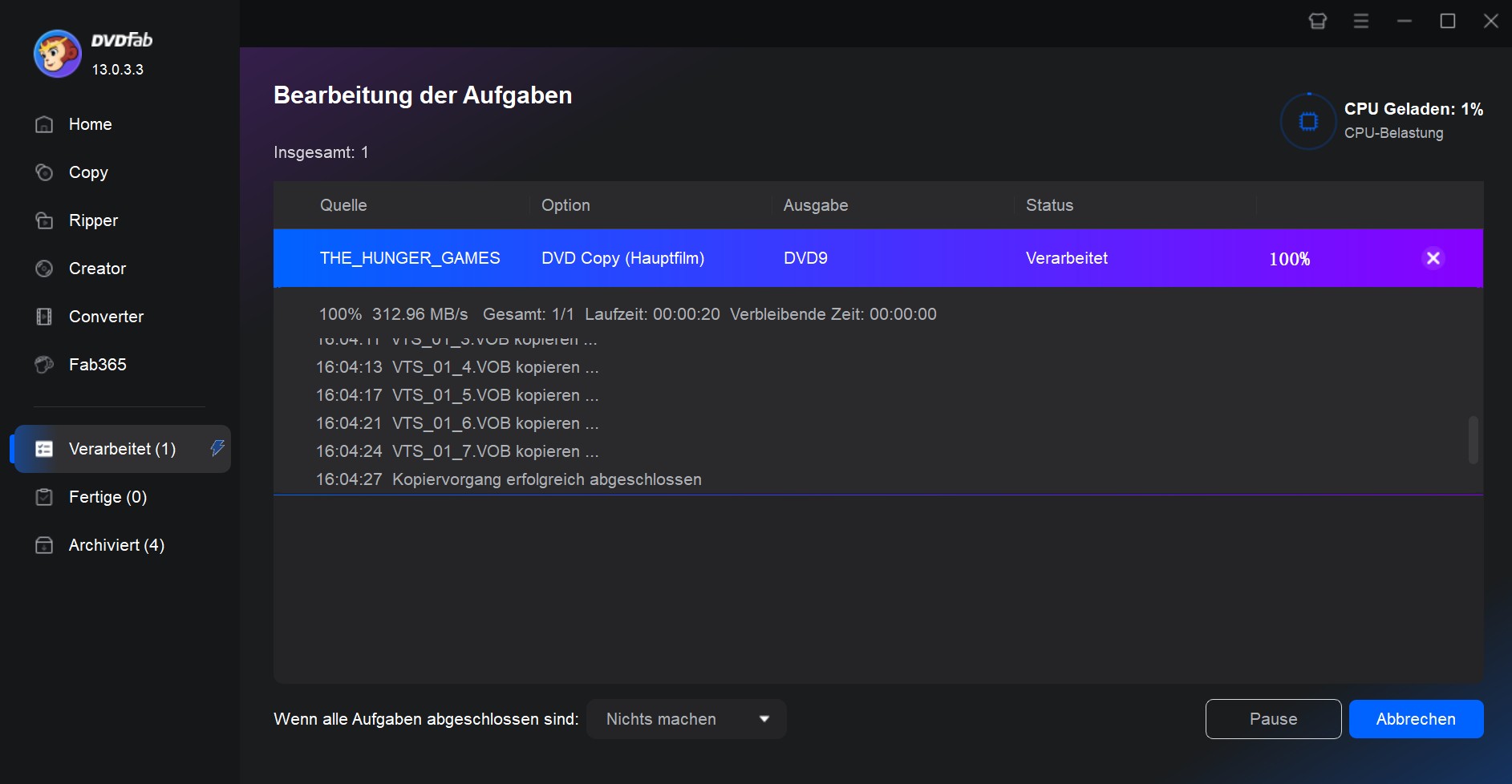Click the Ausgabe column header
Screen dimensions: 1512x784
(816, 205)
